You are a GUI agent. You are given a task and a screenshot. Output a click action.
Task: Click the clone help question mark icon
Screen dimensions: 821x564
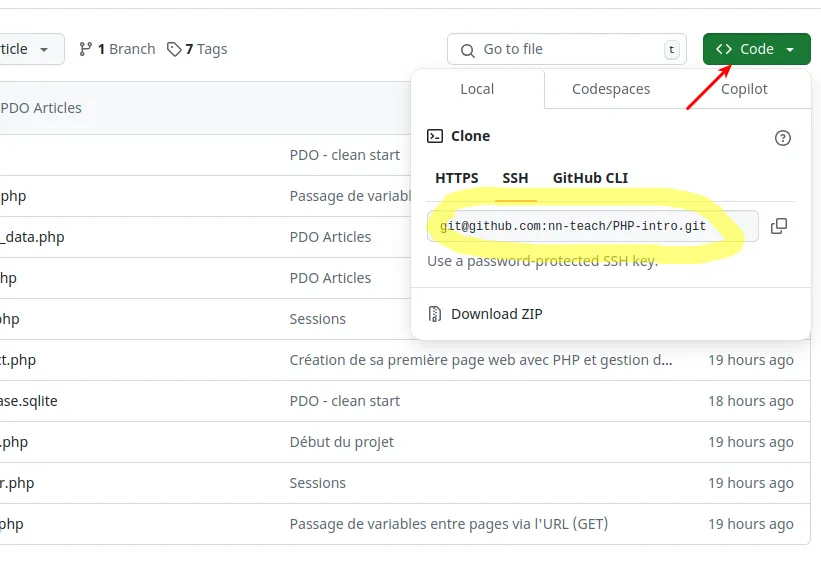[x=783, y=138]
